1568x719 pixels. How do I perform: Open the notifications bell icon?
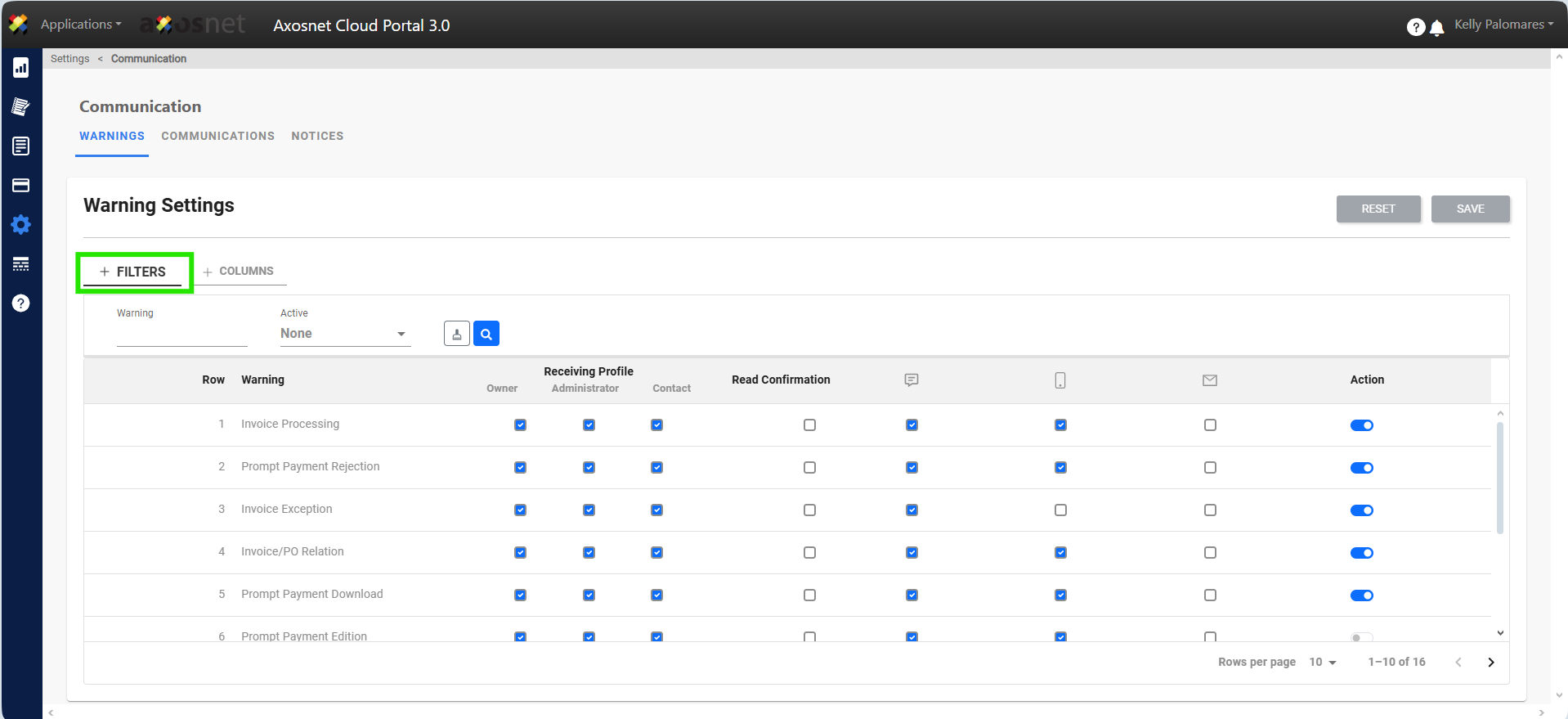tap(1436, 28)
